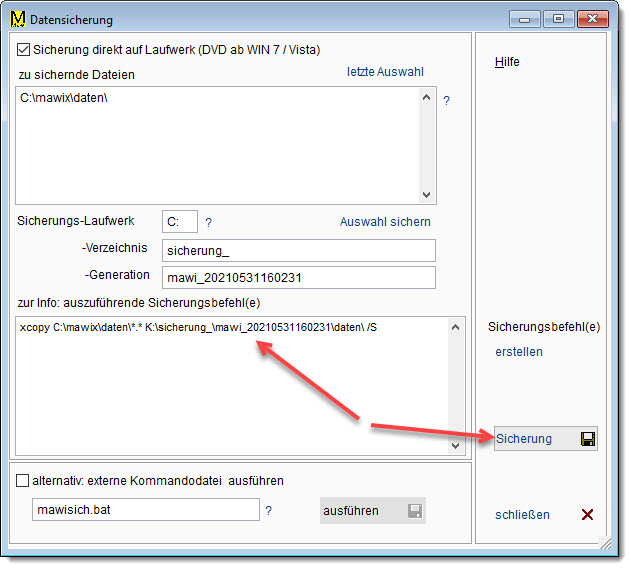This screenshot has width=631, height=569.
Task: Click the Datensicherung title bar app icon
Action: click(16, 19)
